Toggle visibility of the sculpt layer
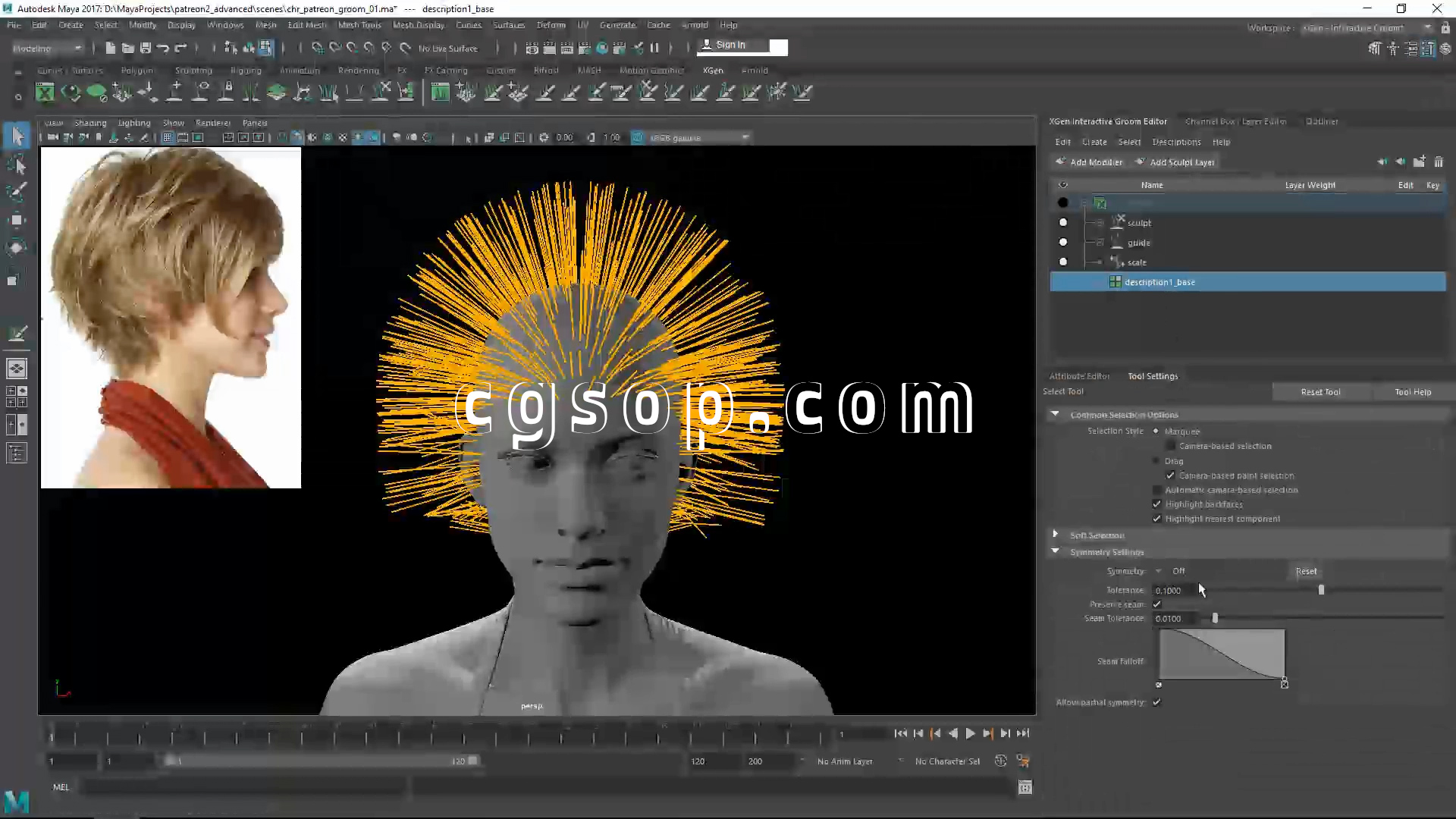 (1062, 222)
